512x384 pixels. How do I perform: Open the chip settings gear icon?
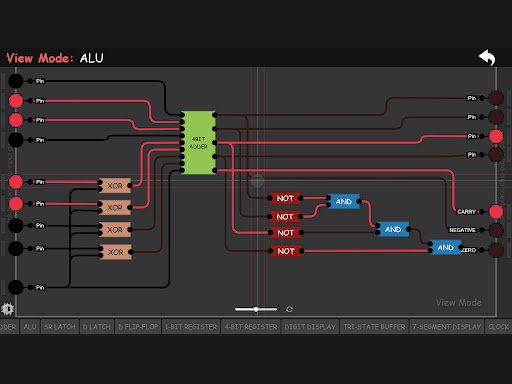pyautogui.click(x=7, y=309)
